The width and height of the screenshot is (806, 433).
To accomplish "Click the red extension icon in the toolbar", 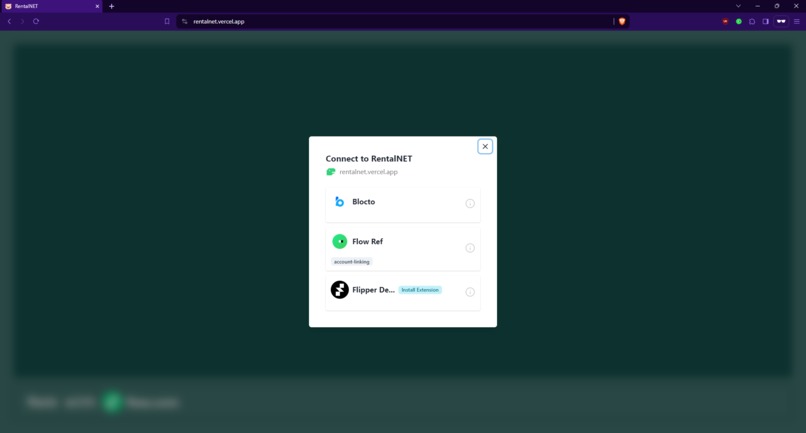I will click(725, 22).
